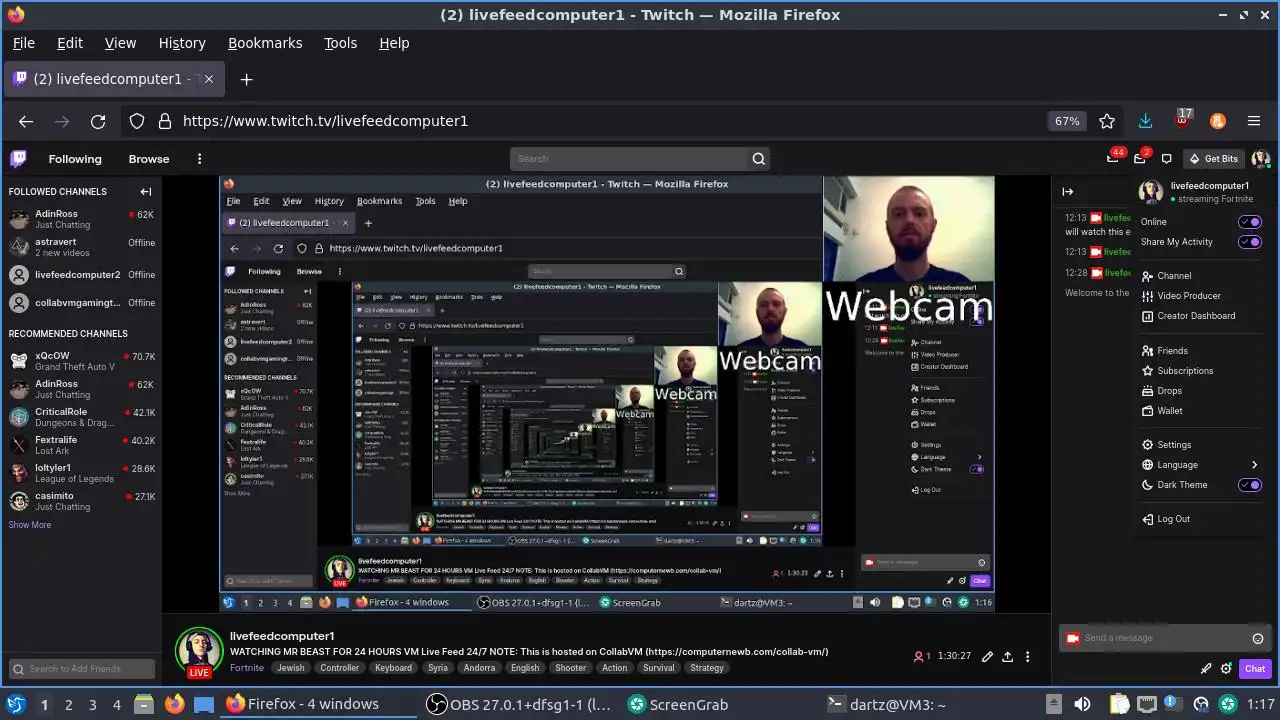Viewport: 1280px width, 720px height.
Task: Go back to the previous page
Action: [26, 121]
